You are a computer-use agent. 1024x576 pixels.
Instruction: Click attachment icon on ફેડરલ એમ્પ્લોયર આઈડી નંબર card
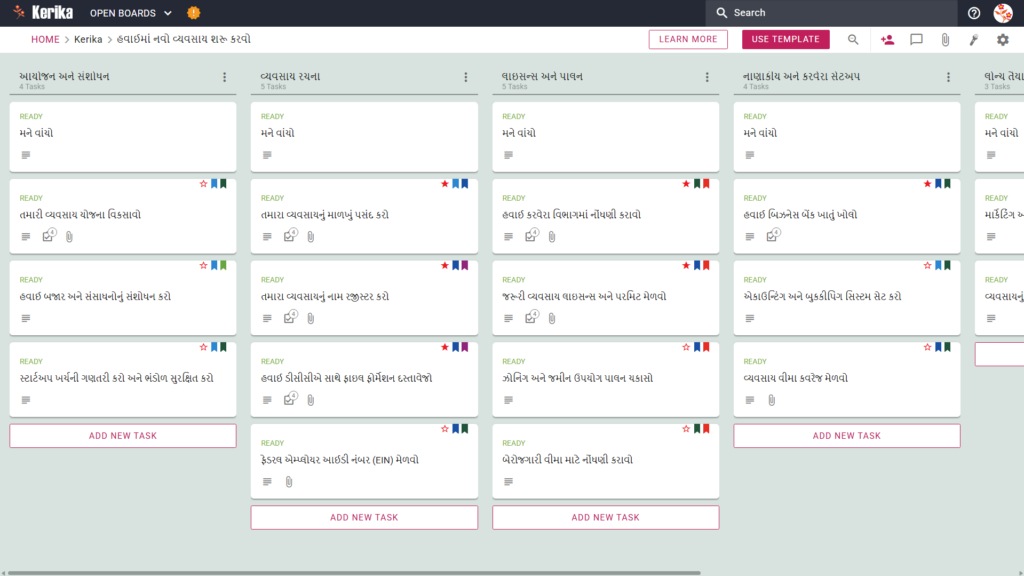[x=289, y=481]
